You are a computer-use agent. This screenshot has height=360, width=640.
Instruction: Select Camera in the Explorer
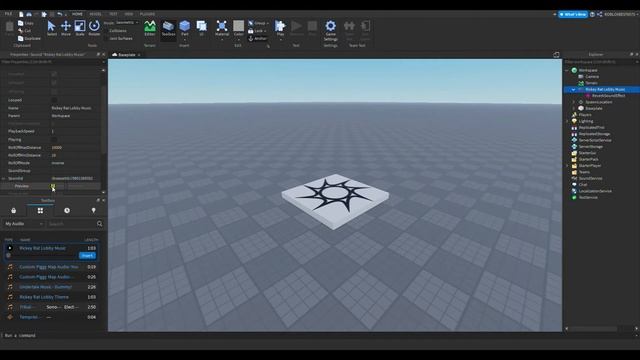tap(592, 77)
